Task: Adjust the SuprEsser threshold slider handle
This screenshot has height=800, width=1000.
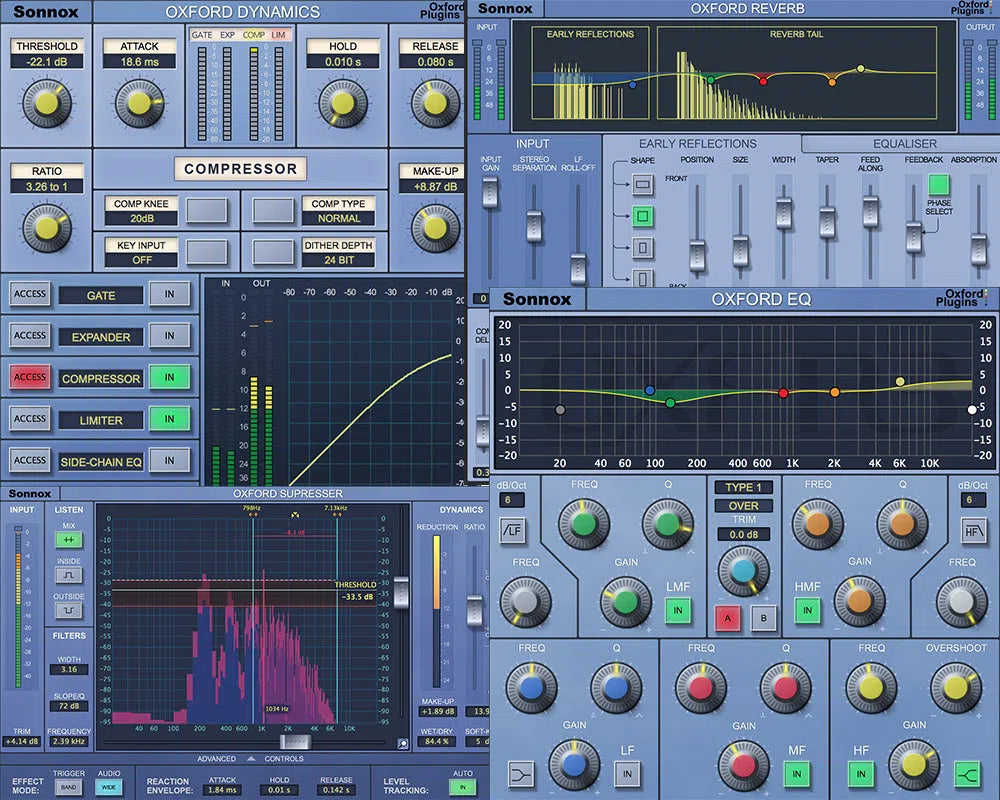Action: pos(401,592)
